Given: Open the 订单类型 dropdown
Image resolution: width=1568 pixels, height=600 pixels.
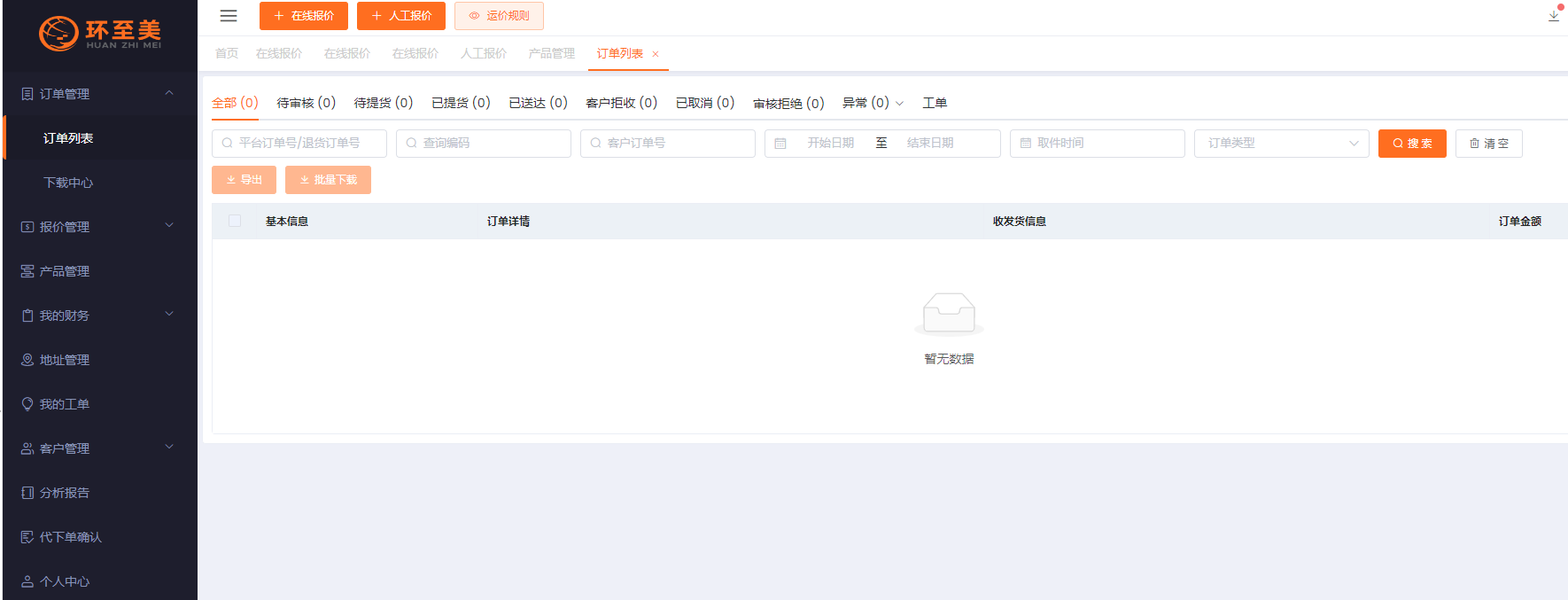Looking at the screenshot, I should click(x=1281, y=144).
